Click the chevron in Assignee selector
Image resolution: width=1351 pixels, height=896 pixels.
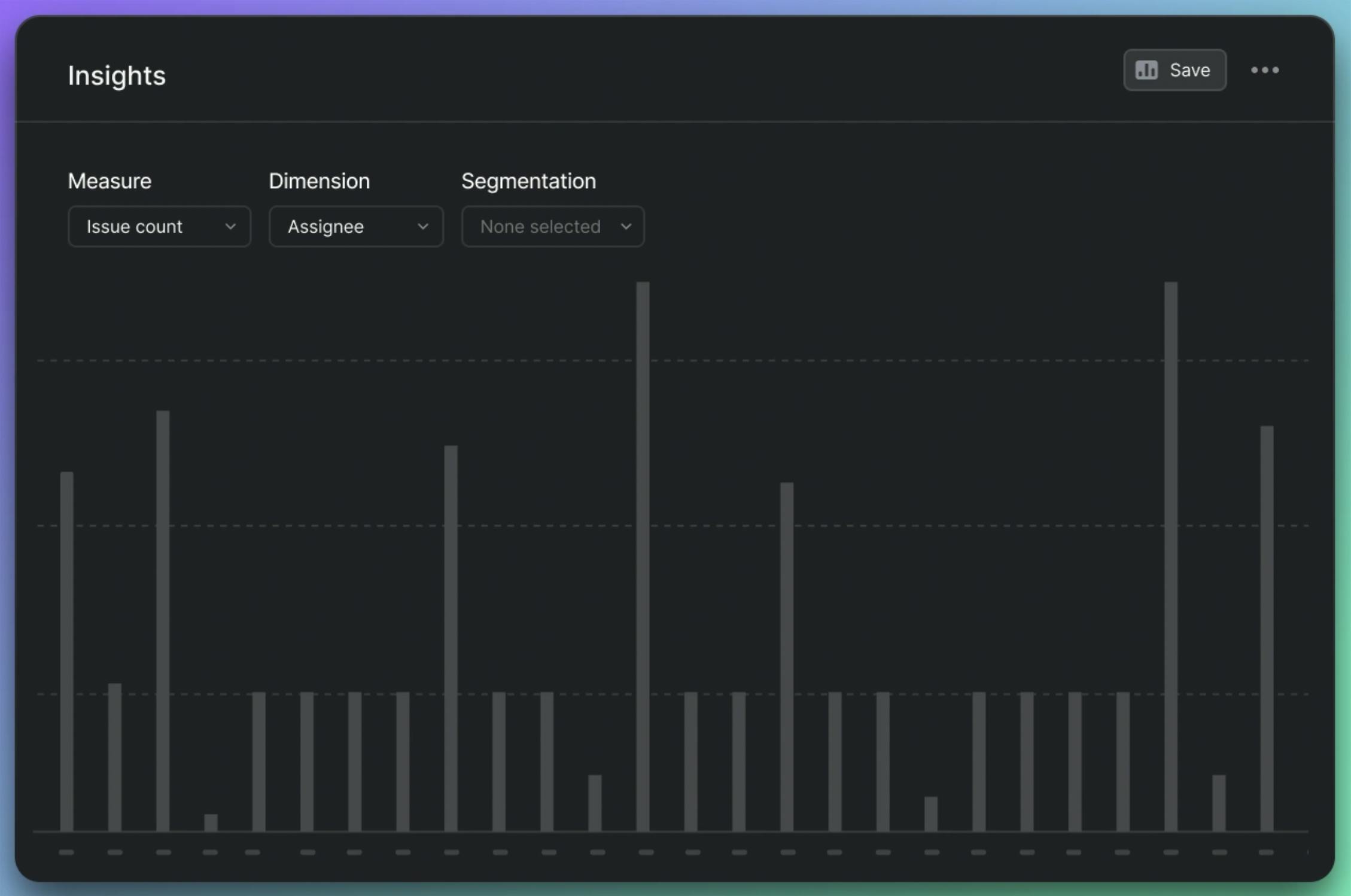pyautogui.click(x=423, y=227)
